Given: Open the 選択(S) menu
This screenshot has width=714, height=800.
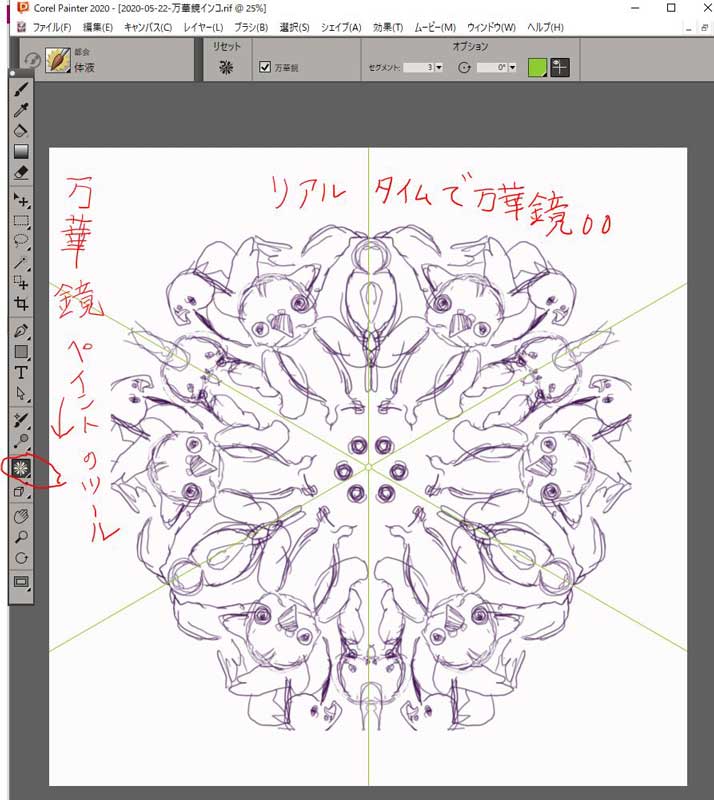Looking at the screenshot, I should (x=294, y=28).
